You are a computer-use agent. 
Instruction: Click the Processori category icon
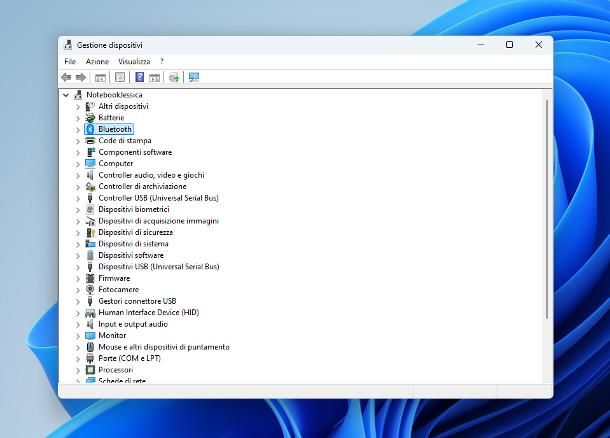point(90,370)
